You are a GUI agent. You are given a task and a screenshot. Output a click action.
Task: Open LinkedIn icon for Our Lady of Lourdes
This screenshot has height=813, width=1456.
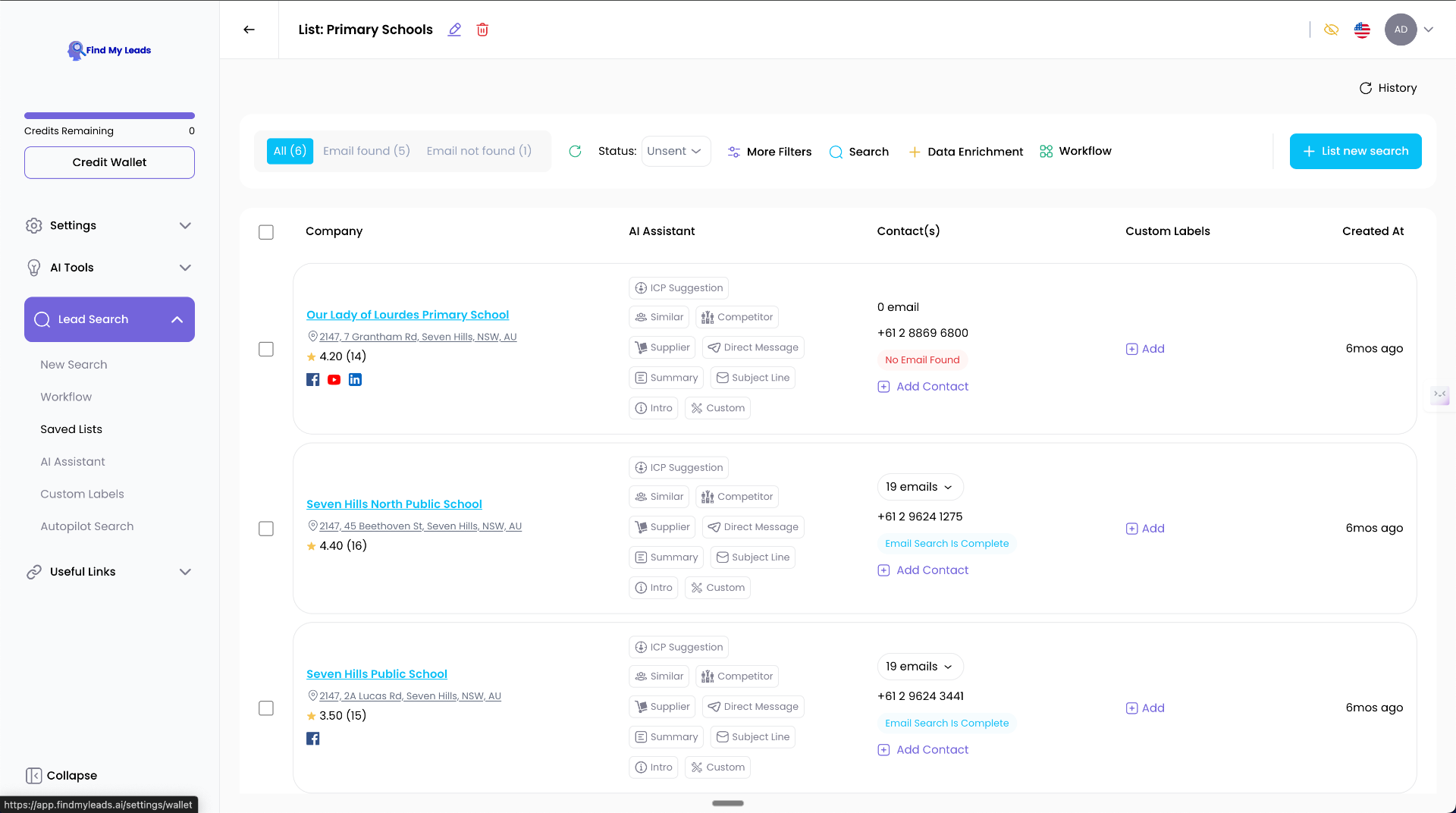pyautogui.click(x=355, y=380)
